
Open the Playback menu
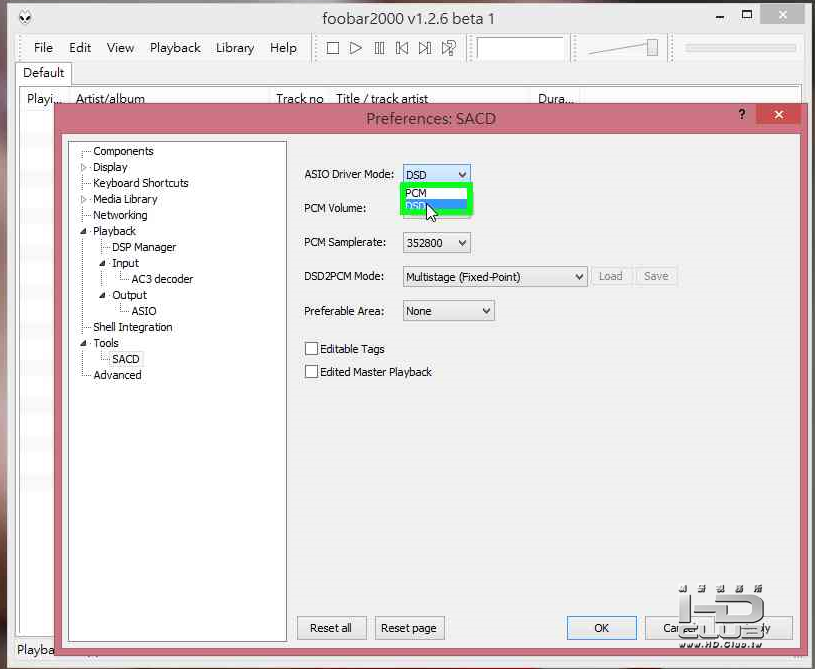pyautogui.click(x=175, y=48)
